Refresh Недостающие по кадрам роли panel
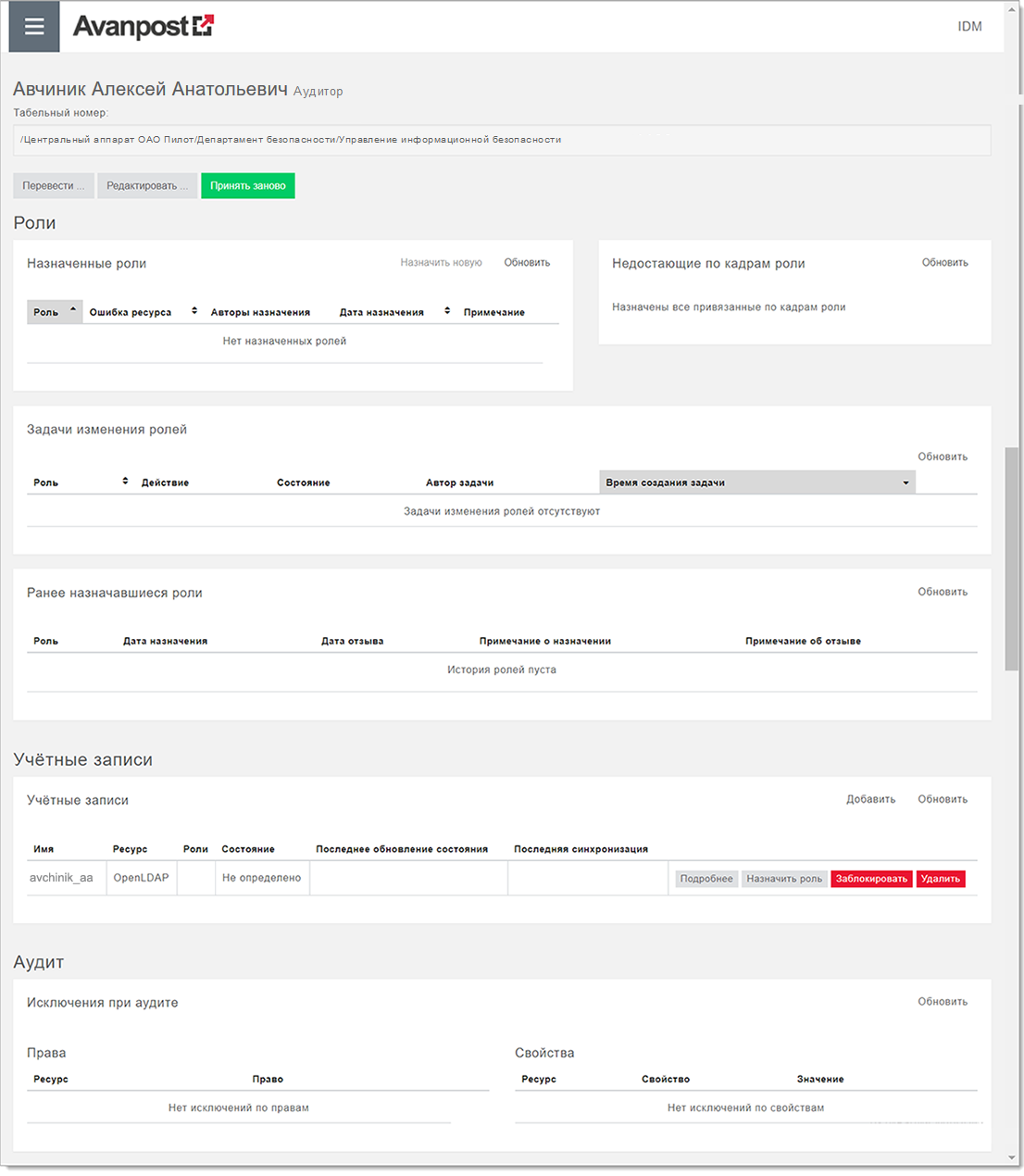Viewport: 1024px width, 1176px height. [944, 263]
